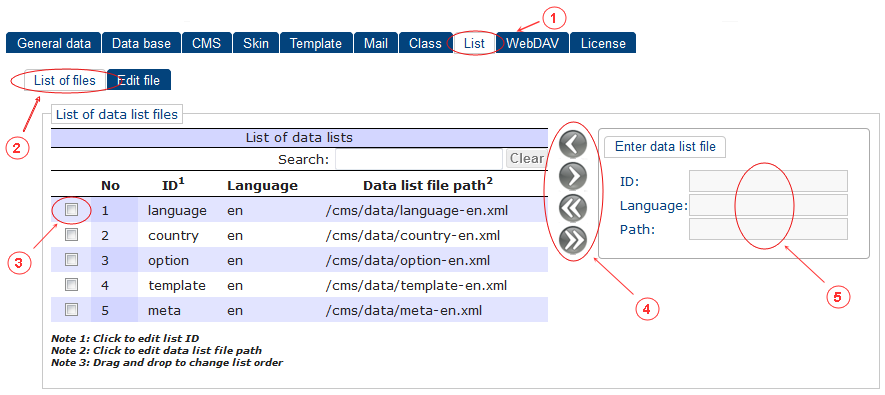Screen dimensions: 885x395
Task: Click row number 3 cell
Action: [x=115, y=260]
